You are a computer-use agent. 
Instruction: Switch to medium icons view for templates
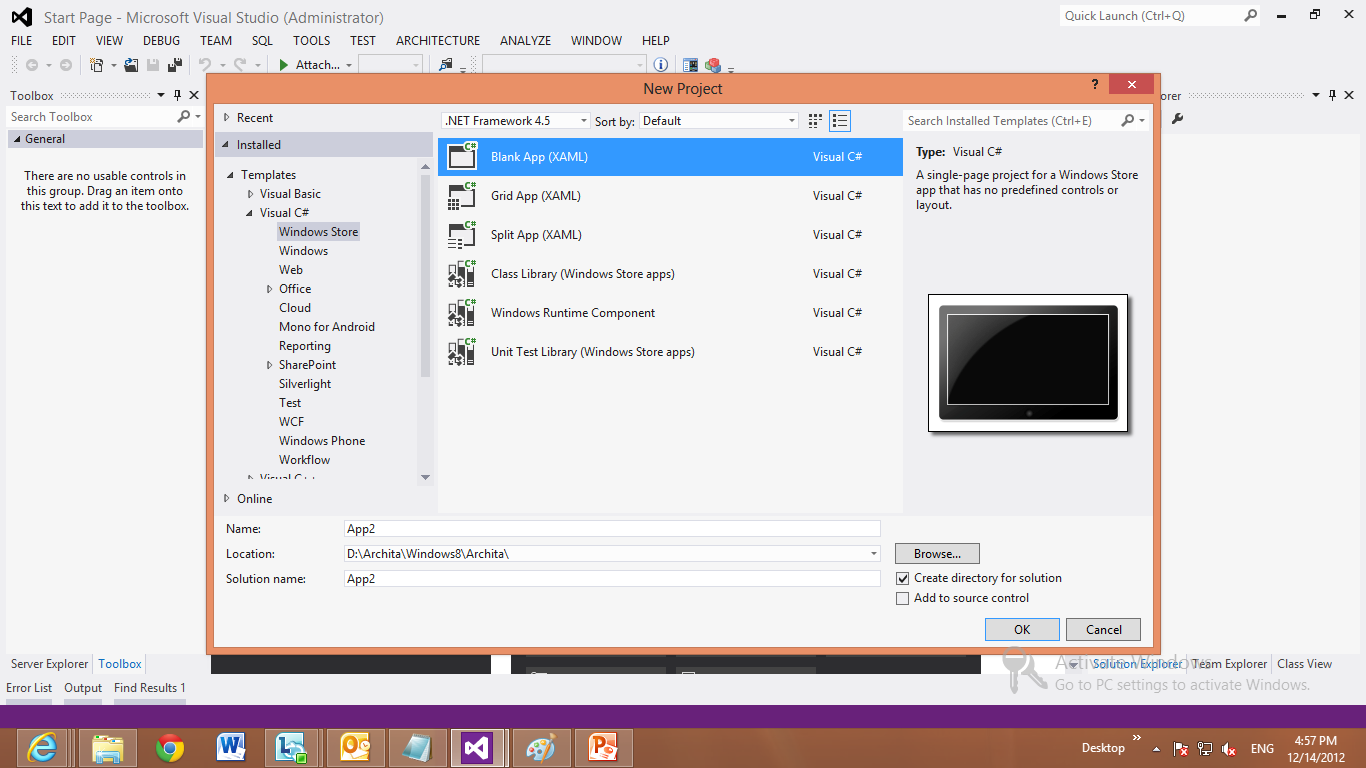click(x=814, y=120)
